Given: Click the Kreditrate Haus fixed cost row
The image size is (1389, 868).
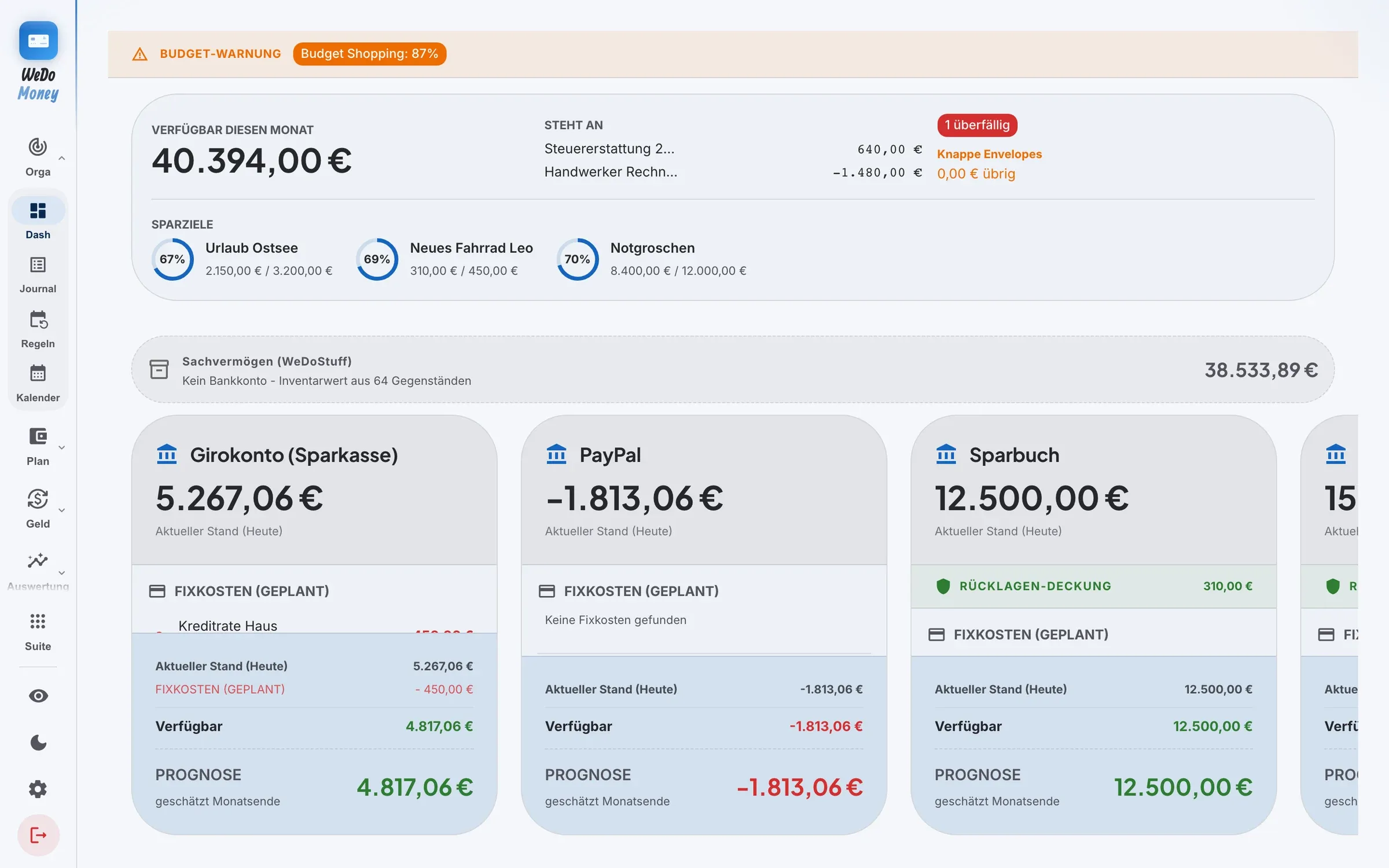Looking at the screenshot, I should point(314,626).
